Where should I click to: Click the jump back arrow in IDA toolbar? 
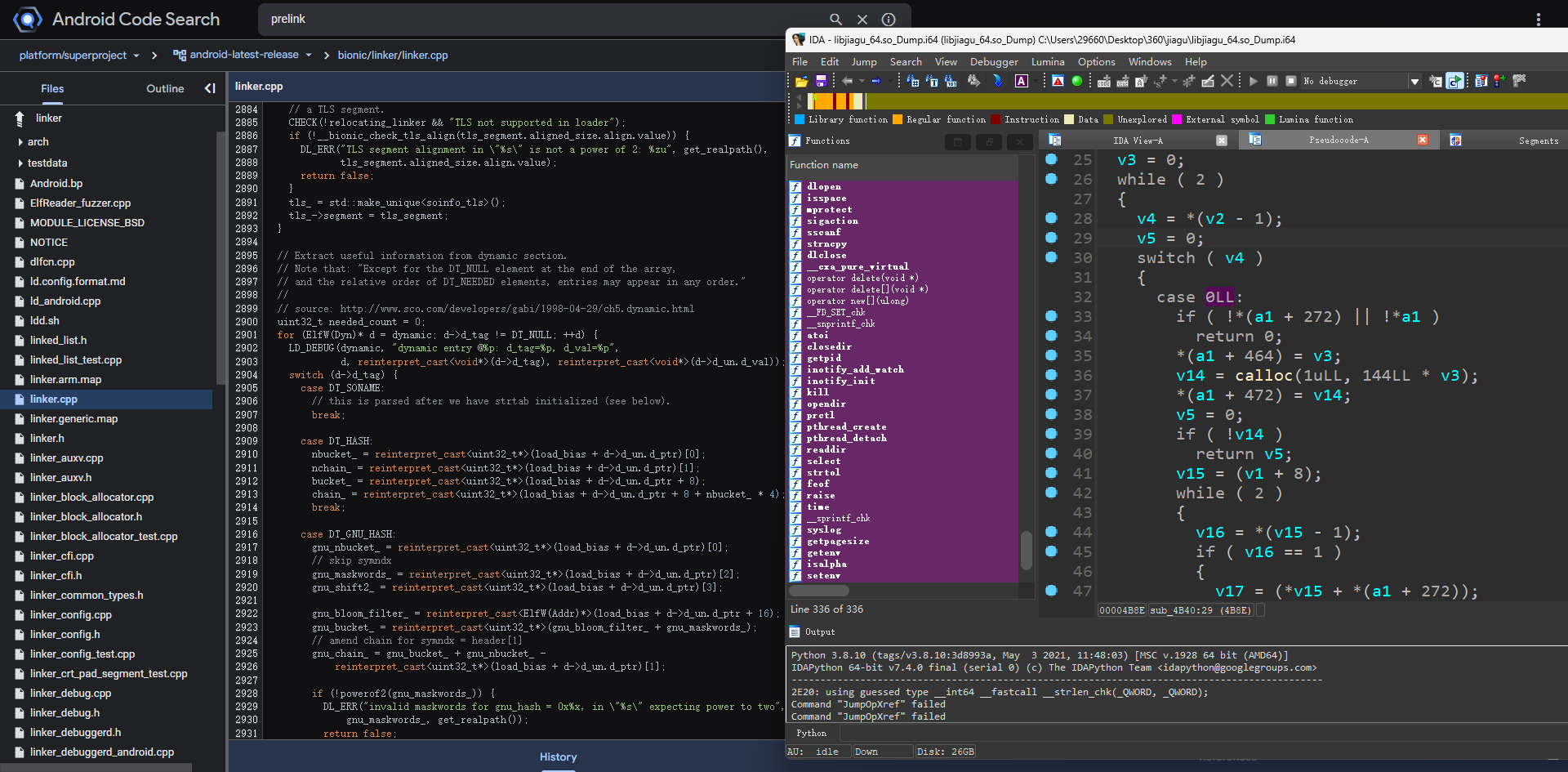(x=847, y=81)
